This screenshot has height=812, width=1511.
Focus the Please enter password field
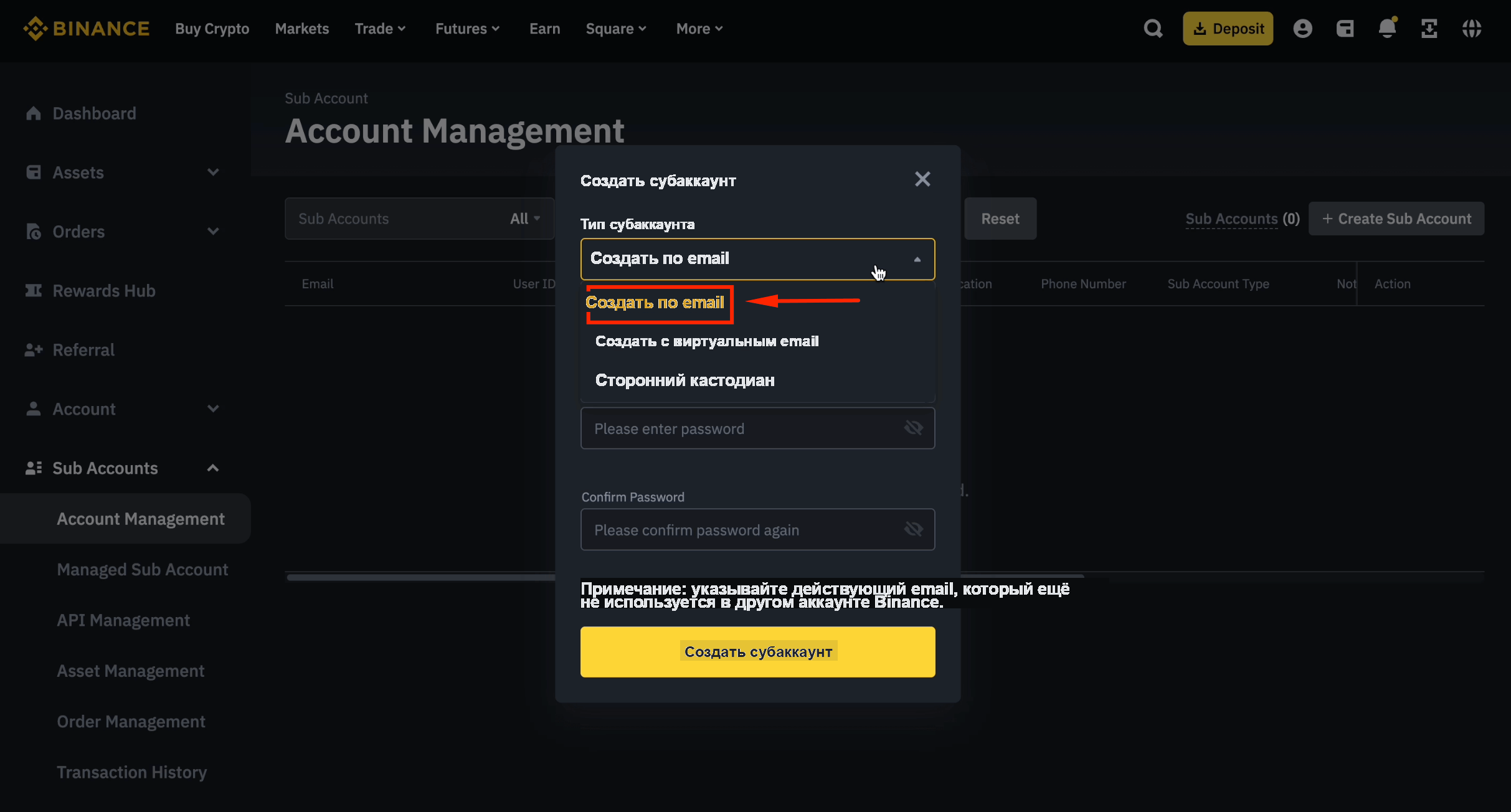pos(758,428)
